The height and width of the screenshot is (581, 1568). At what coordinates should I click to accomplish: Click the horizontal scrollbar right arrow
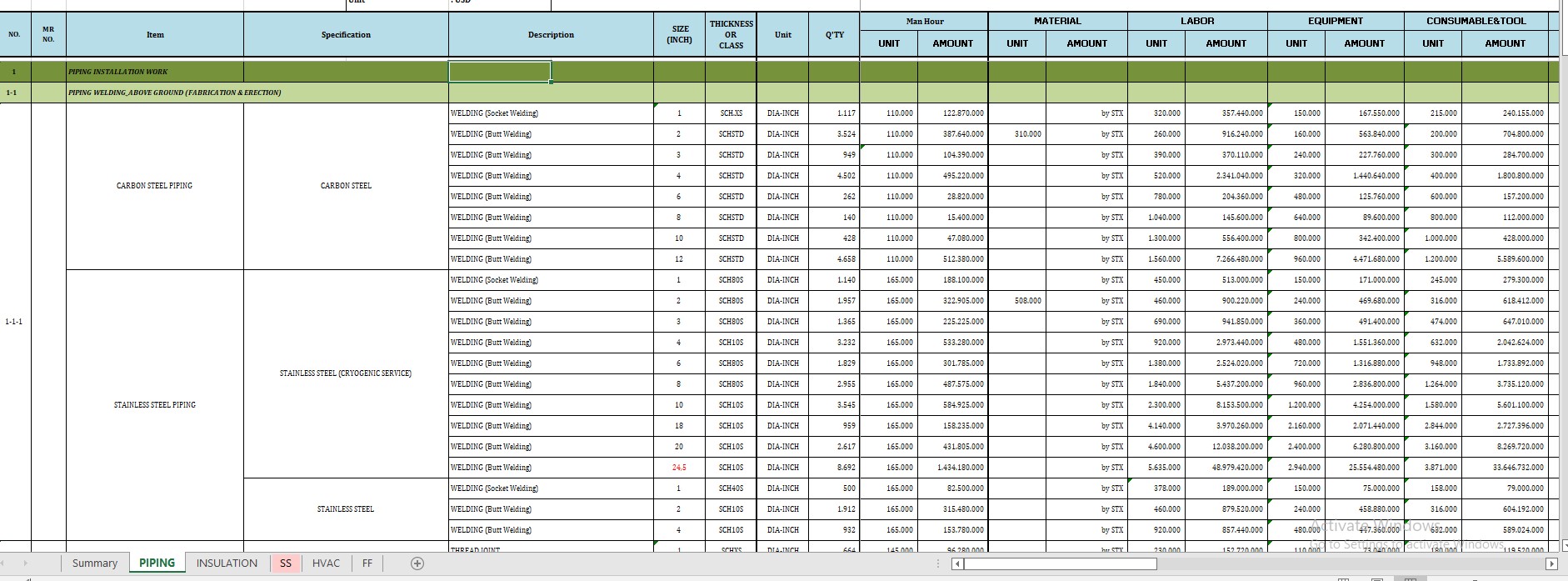pyautogui.click(x=1551, y=564)
